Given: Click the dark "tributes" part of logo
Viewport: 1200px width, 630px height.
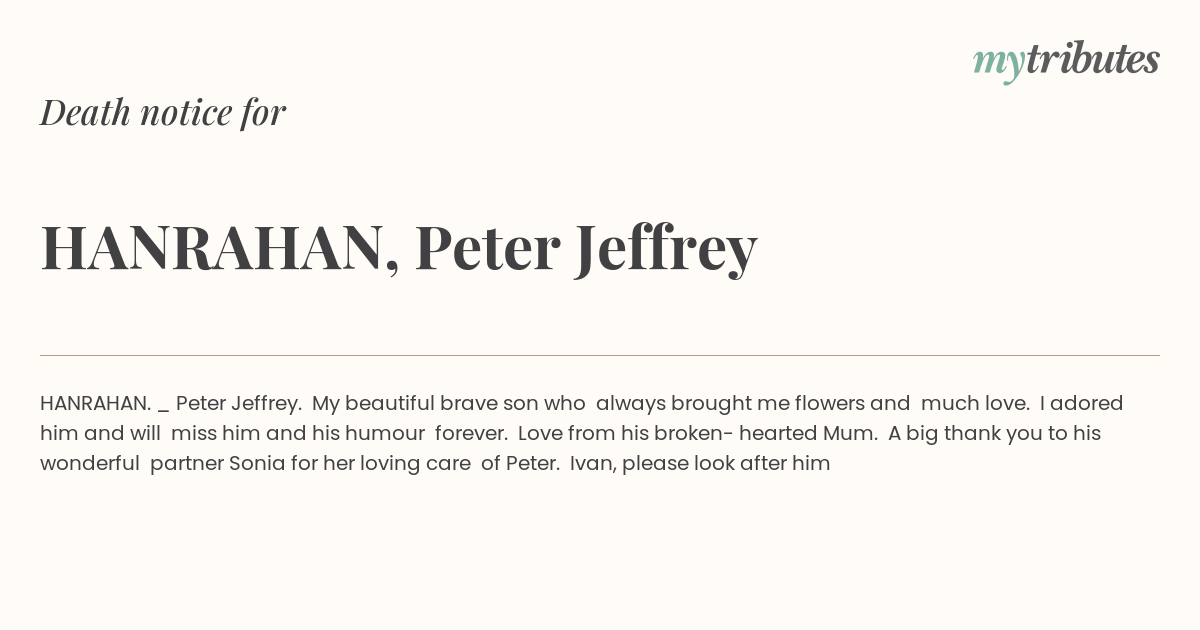Looking at the screenshot, I should (x=1092, y=59).
